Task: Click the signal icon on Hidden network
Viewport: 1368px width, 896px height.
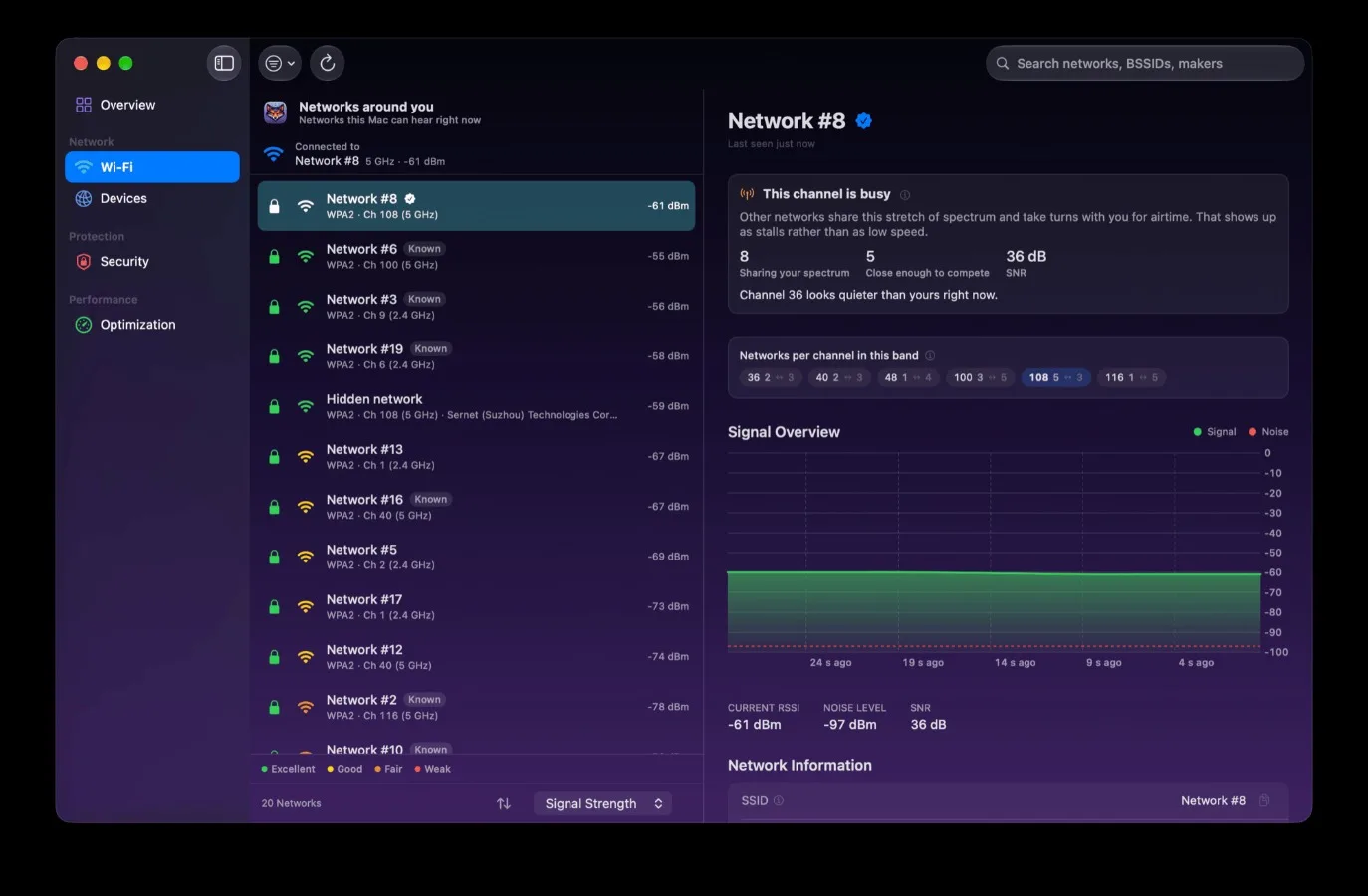Action: coord(306,406)
